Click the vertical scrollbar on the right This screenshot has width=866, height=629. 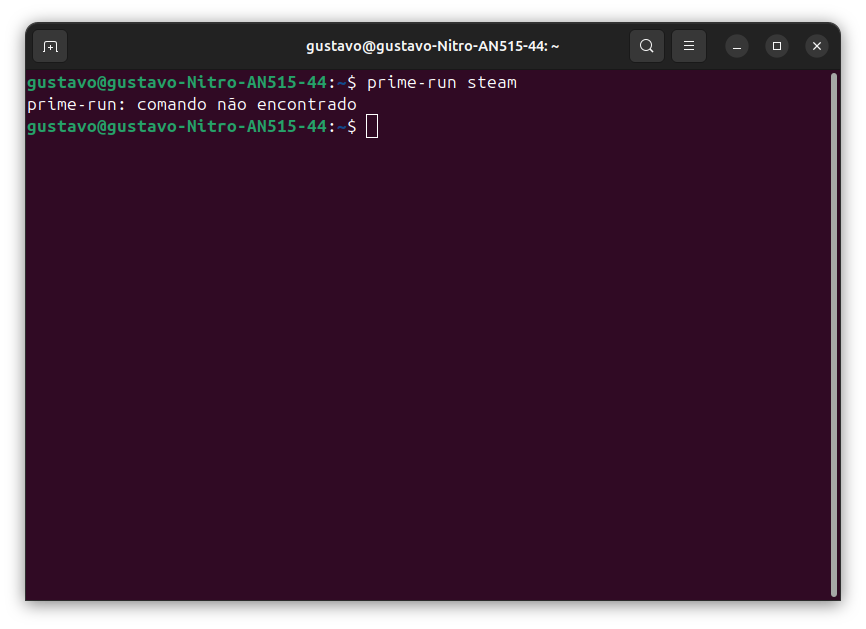(x=833, y=330)
